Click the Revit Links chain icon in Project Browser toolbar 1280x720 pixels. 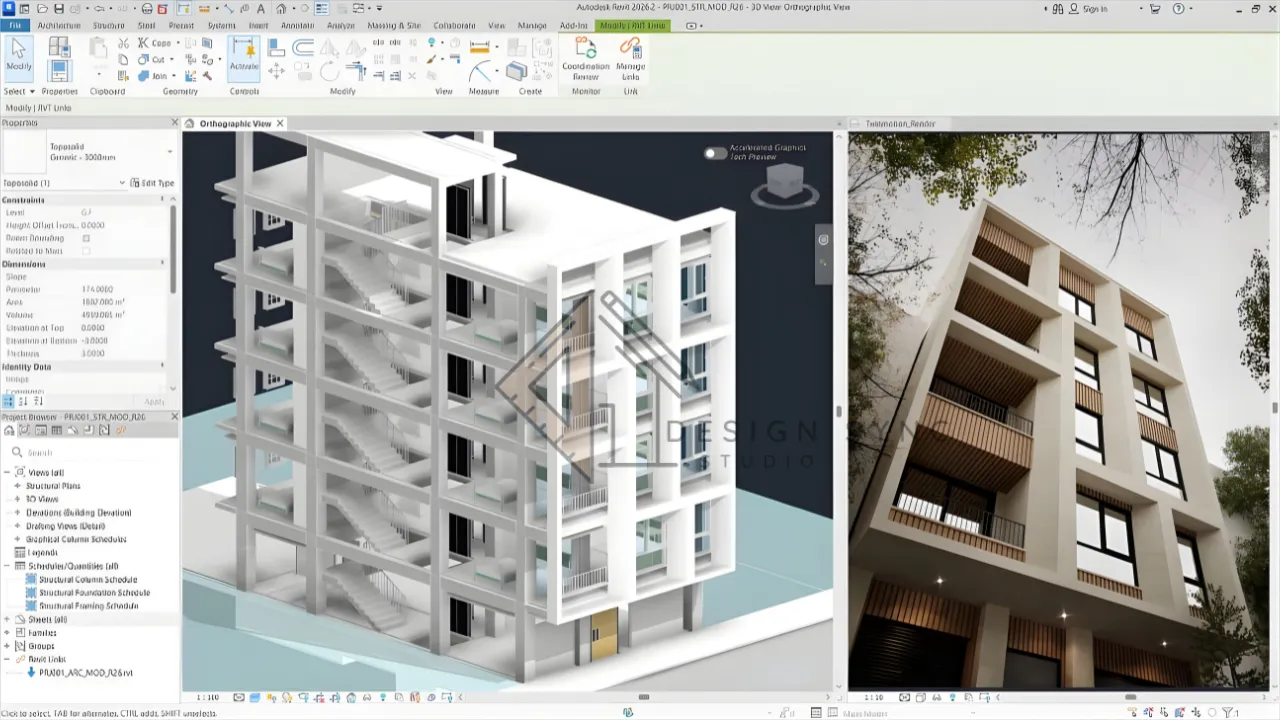[121, 430]
